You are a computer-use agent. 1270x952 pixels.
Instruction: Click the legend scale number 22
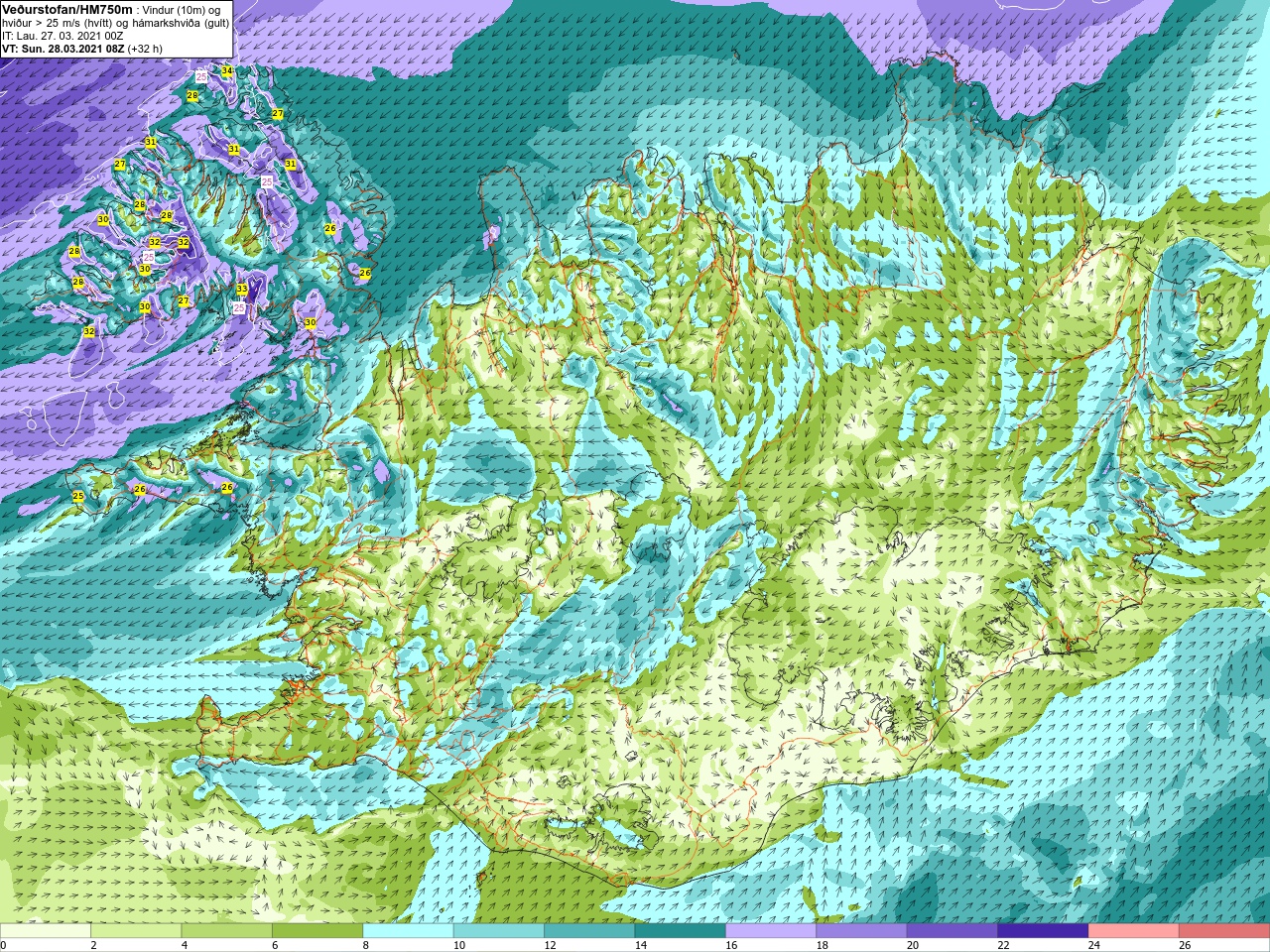1003,946
